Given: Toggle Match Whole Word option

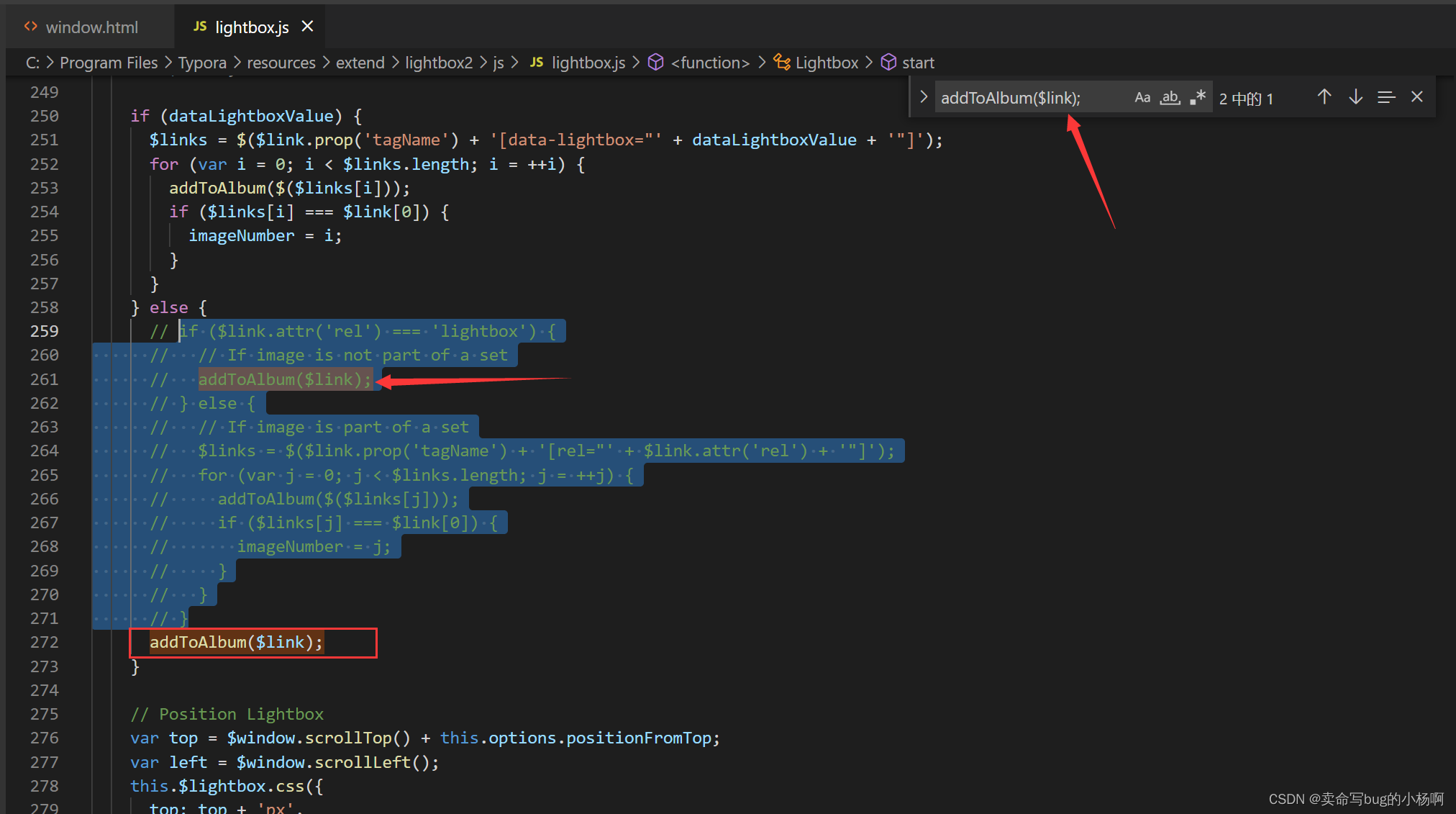Looking at the screenshot, I should 1170,97.
